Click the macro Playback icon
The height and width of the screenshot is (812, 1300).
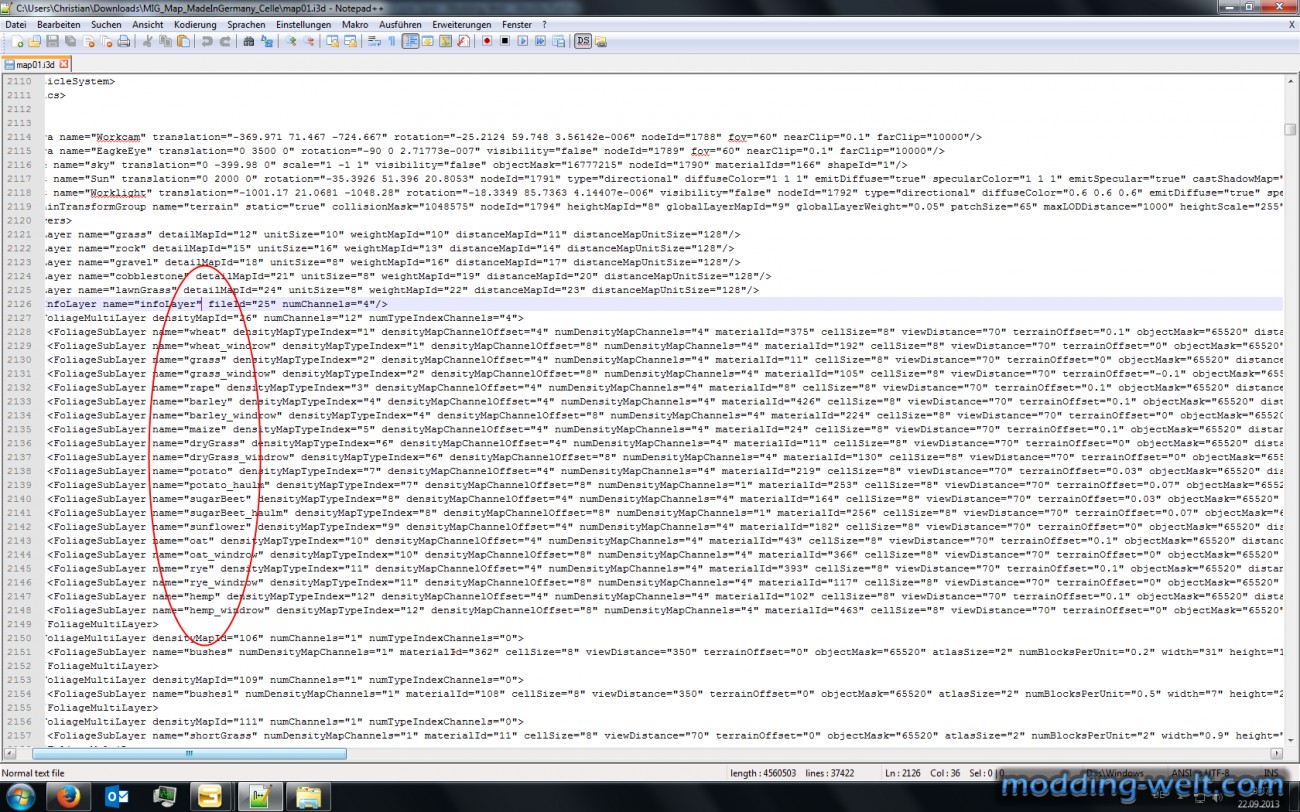click(x=523, y=42)
